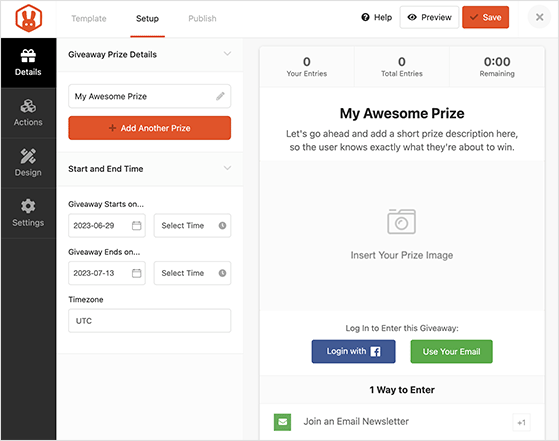The width and height of the screenshot is (559, 441).
Task: Open the Settings gear panel
Action: (28, 213)
